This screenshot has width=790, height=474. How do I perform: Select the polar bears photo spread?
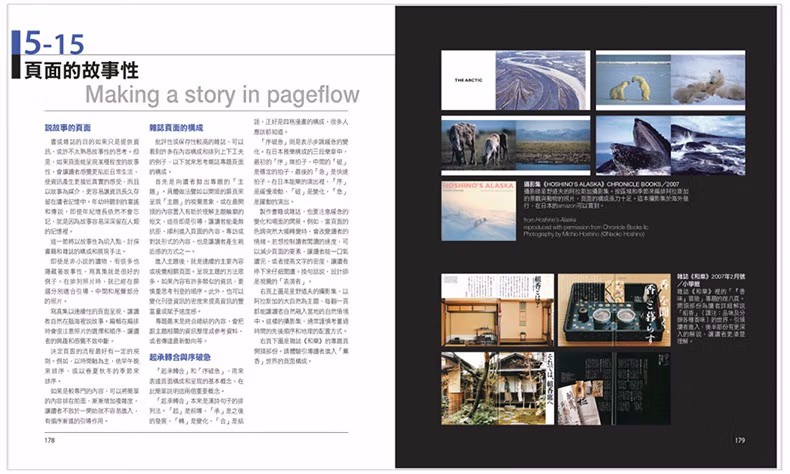coord(669,80)
